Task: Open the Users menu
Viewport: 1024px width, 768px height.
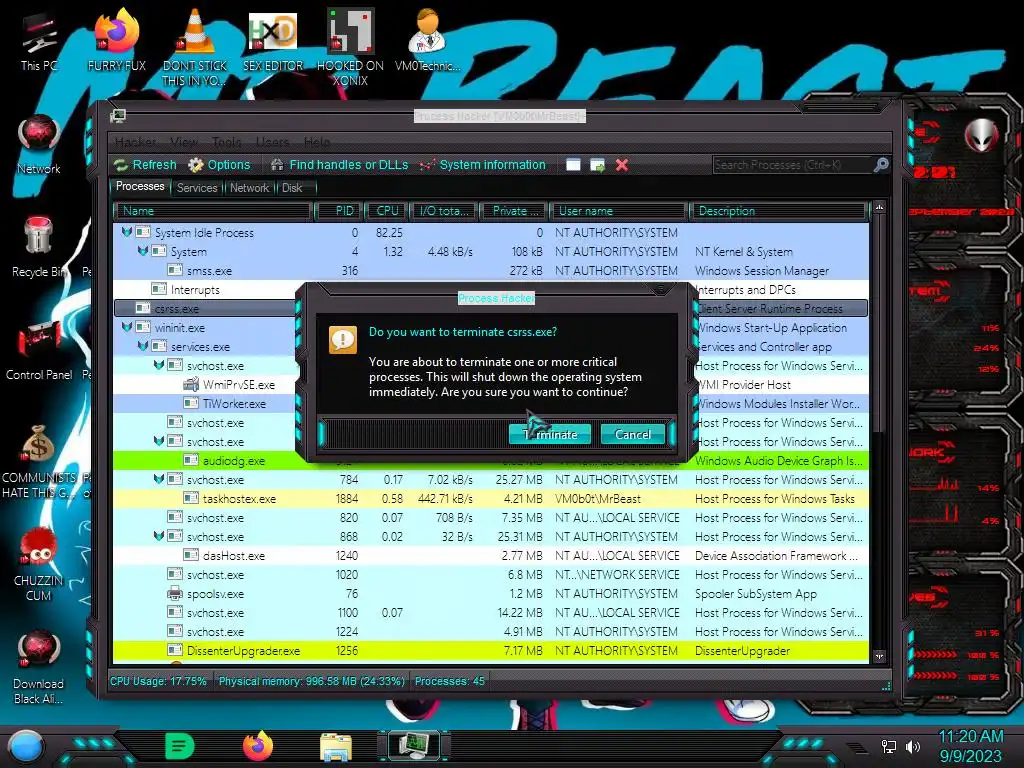Action: (272, 142)
